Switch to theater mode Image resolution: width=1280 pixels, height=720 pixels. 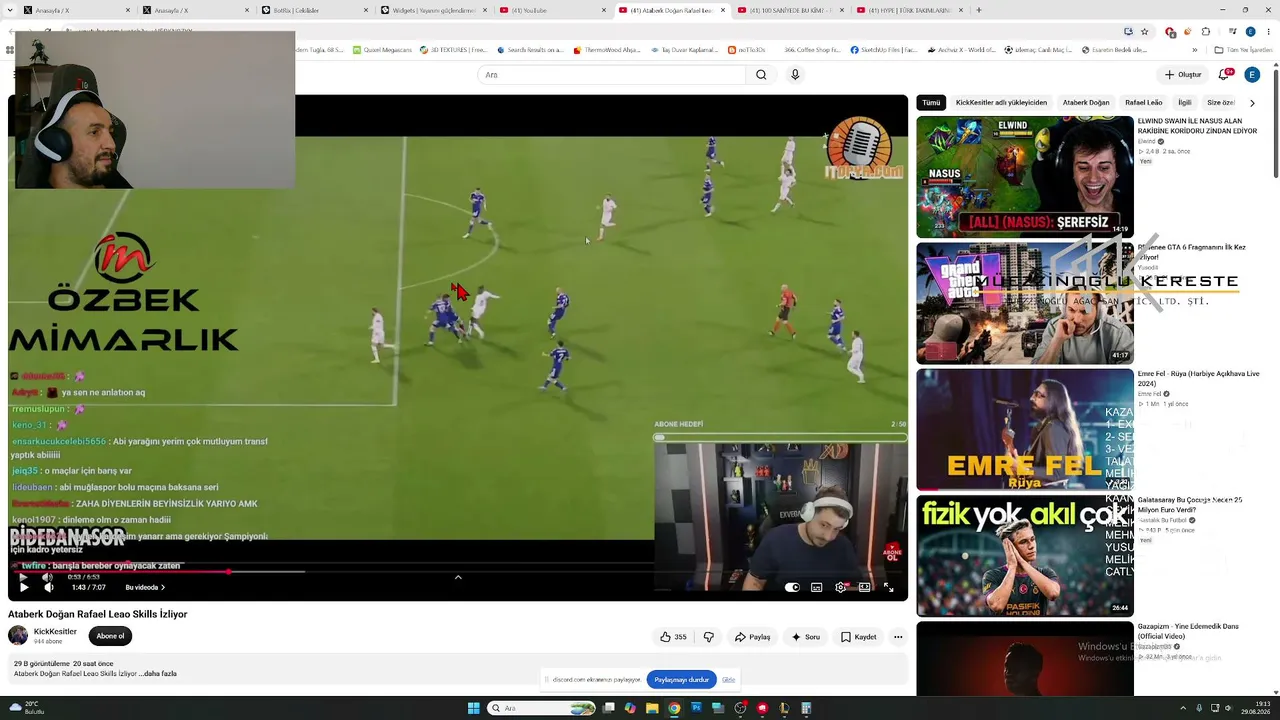tap(864, 587)
